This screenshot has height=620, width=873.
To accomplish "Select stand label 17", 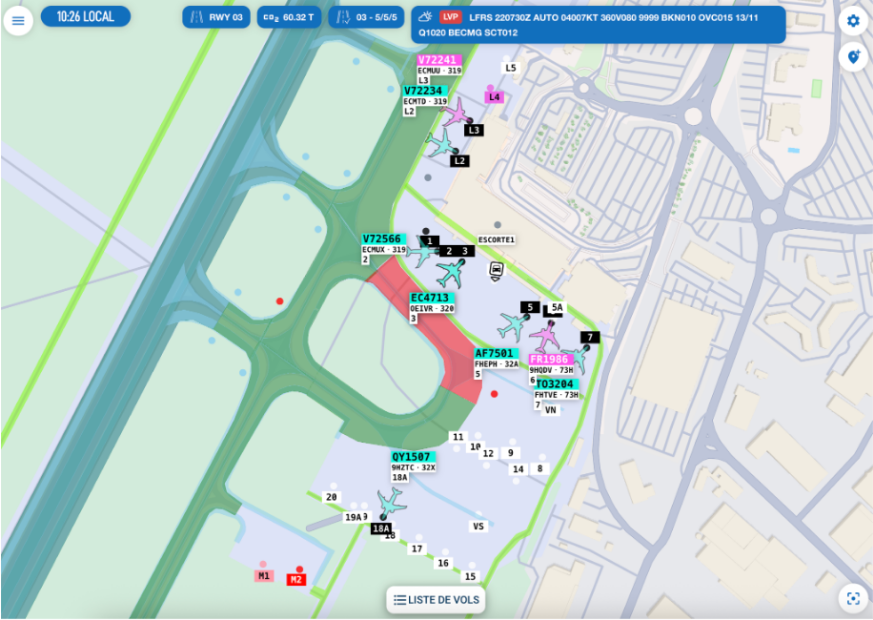I will [x=417, y=549].
